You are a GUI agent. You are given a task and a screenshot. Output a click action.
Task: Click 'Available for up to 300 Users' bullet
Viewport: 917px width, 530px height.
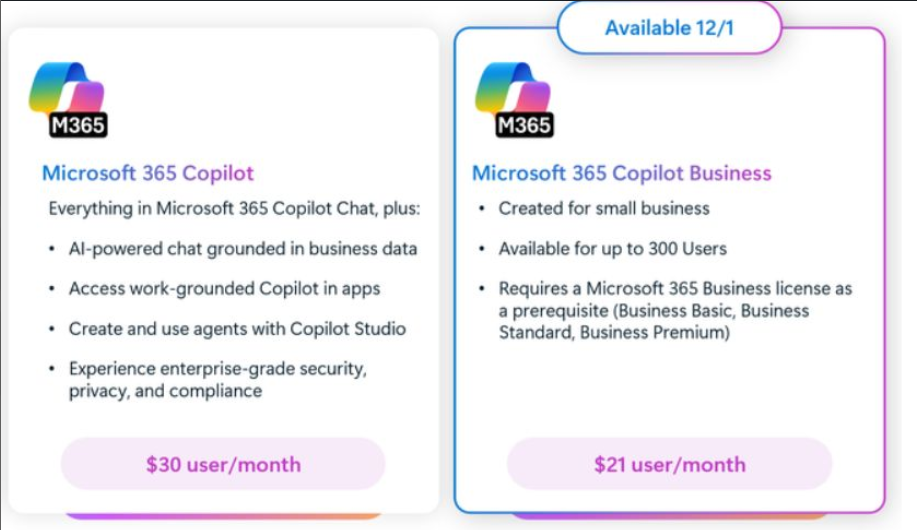(613, 248)
